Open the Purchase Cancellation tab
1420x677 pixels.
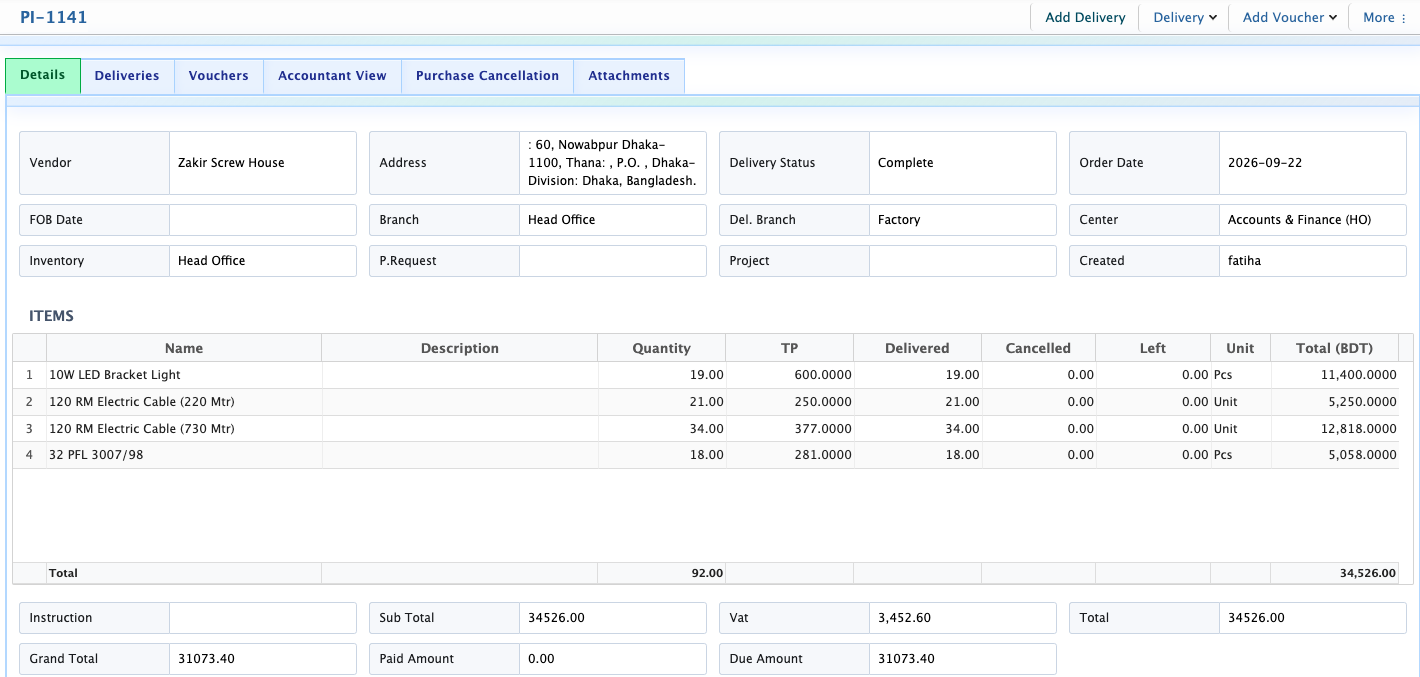[x=487, y=76]
